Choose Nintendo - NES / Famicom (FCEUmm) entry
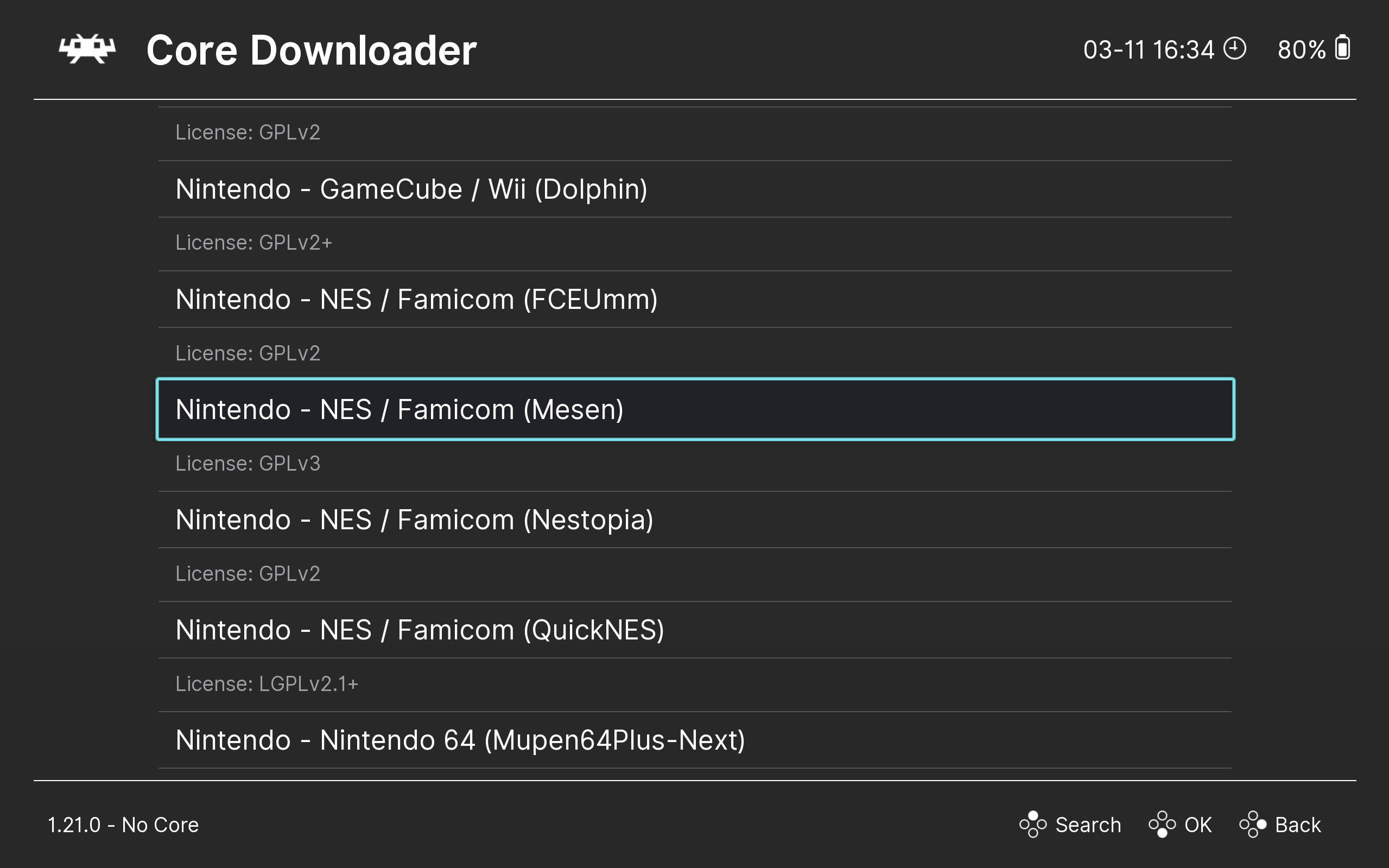Screen dimensions: 1389x868 tap(416, 299)
